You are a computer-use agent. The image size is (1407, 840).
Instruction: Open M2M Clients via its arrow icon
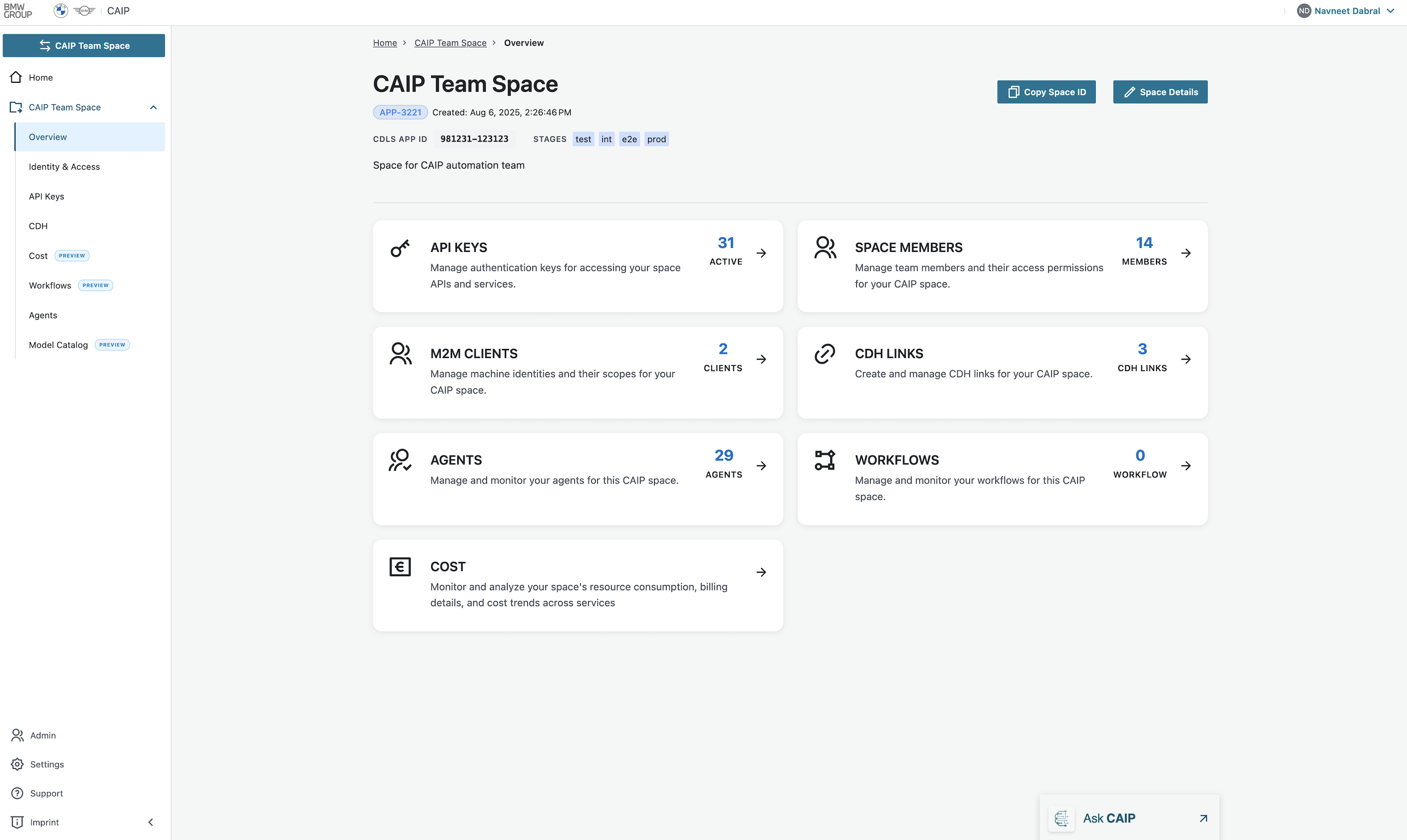click(761, 359)
